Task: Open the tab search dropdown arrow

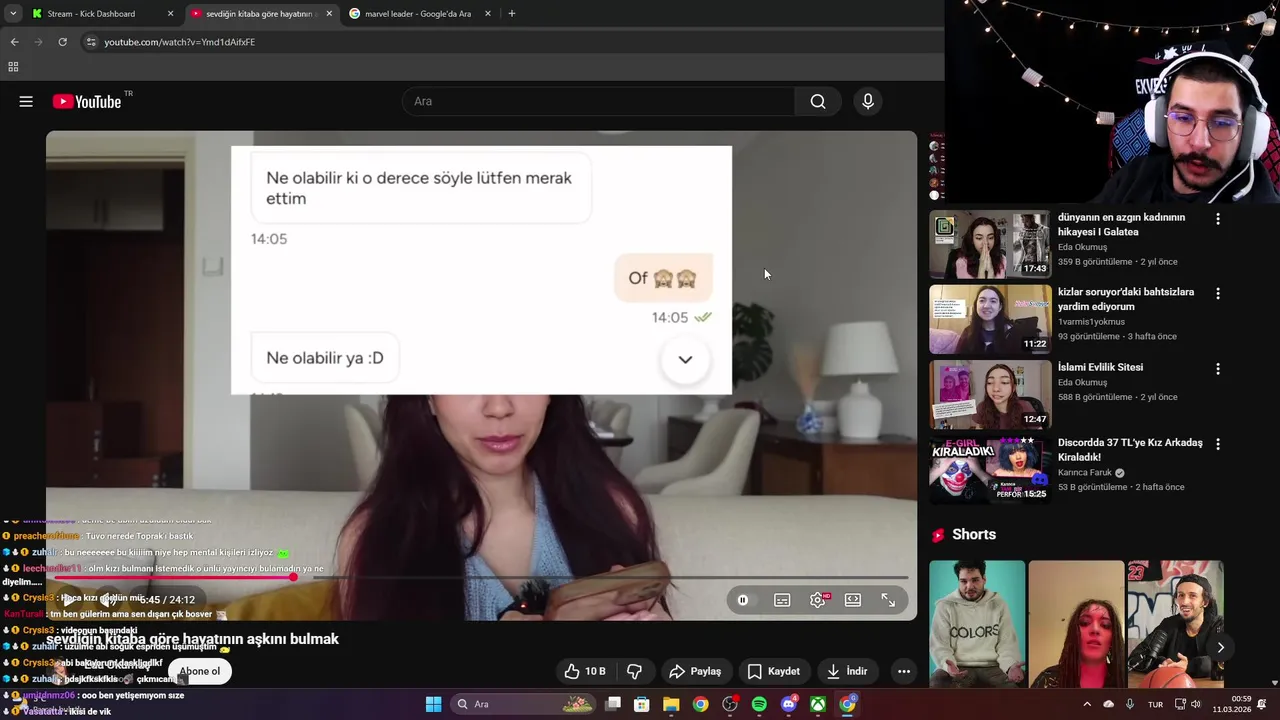Action: [13, 14]
